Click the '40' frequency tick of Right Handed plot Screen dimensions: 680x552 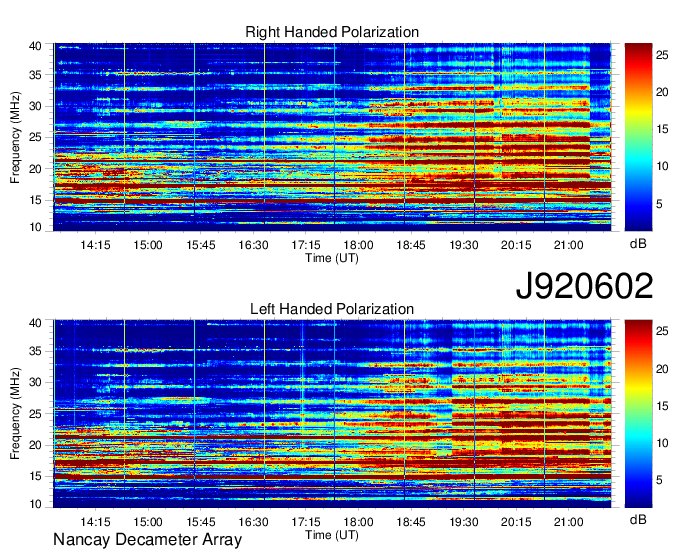35,46
